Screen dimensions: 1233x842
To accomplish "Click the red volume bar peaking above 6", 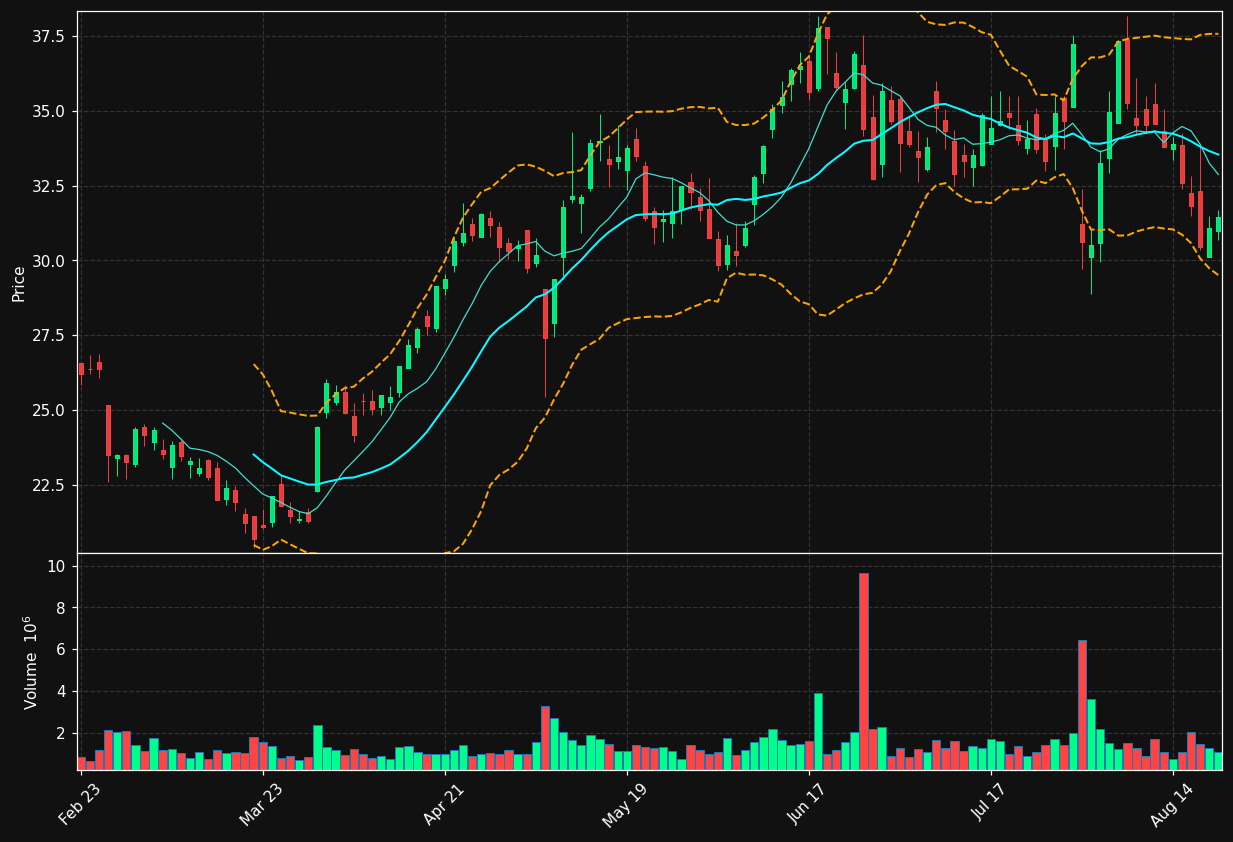I will coord(1082,705).
